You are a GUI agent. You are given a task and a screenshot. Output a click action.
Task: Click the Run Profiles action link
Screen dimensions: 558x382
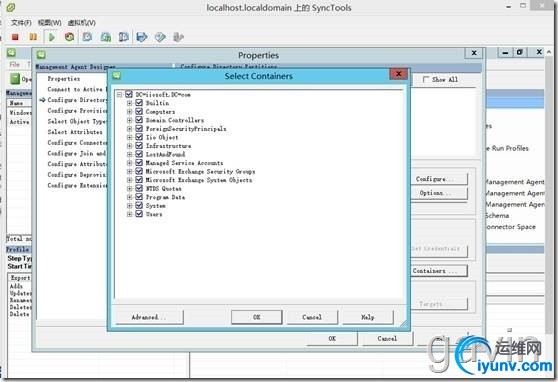tap(507, 148)
